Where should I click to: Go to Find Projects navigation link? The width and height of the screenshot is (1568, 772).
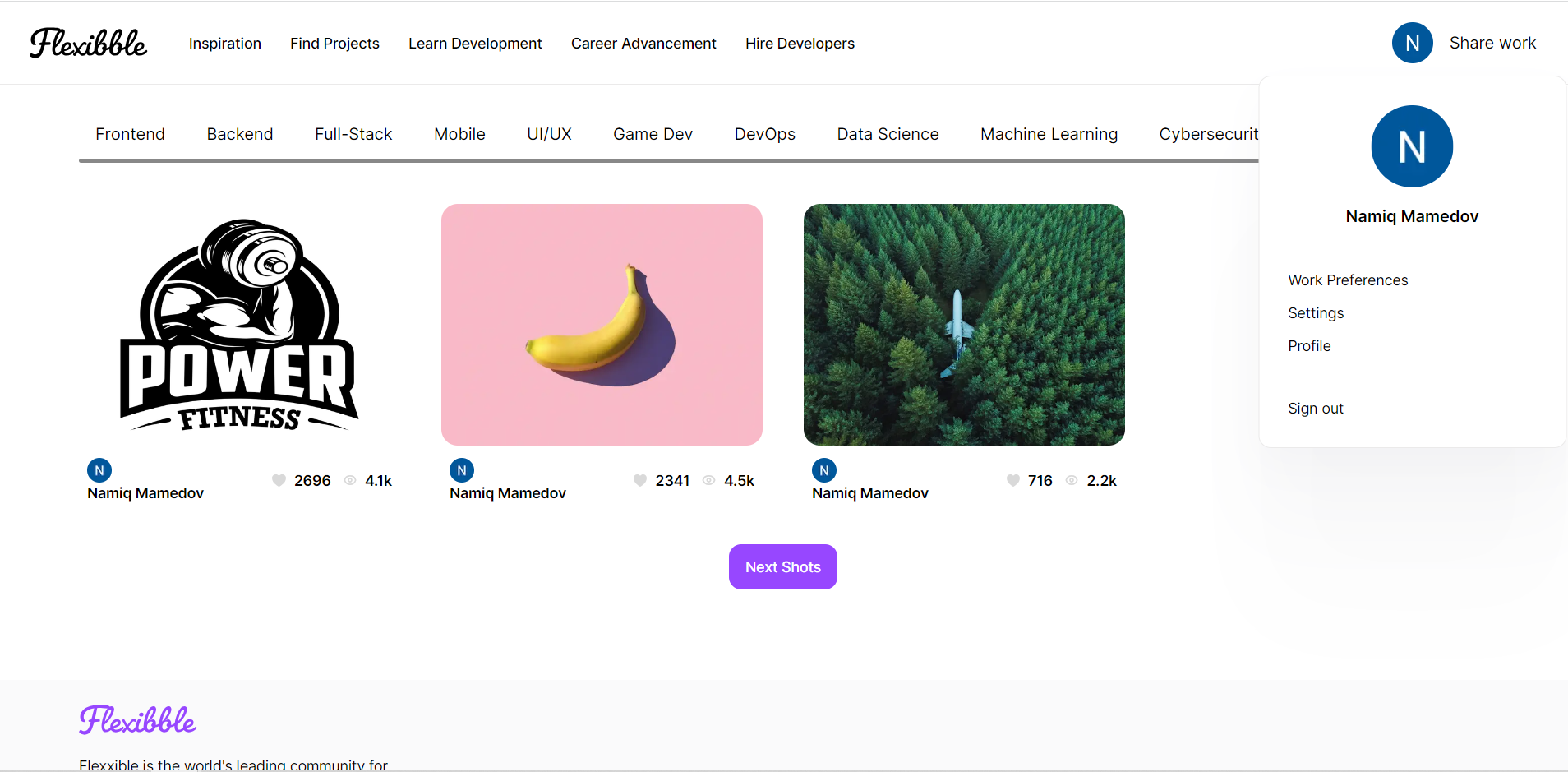pyautogui.click(x=334, y=44)
